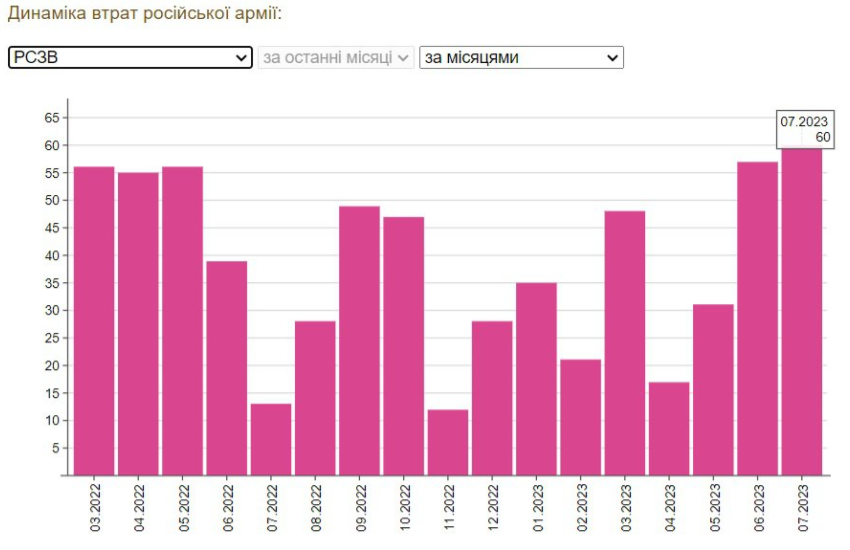Click the 08.2022 x-axis label
The height and width of the screenshot is (550, 850).
(316, 508)
